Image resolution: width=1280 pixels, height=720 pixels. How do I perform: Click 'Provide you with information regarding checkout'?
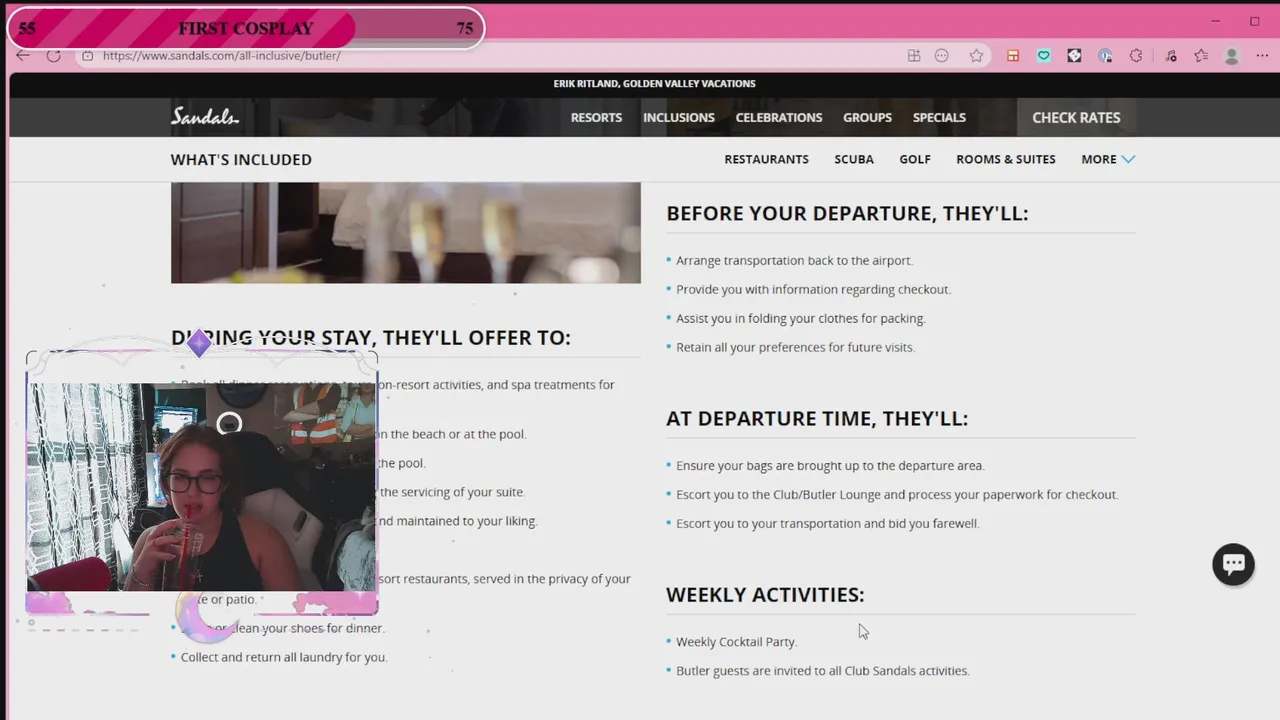click(813, 289)
